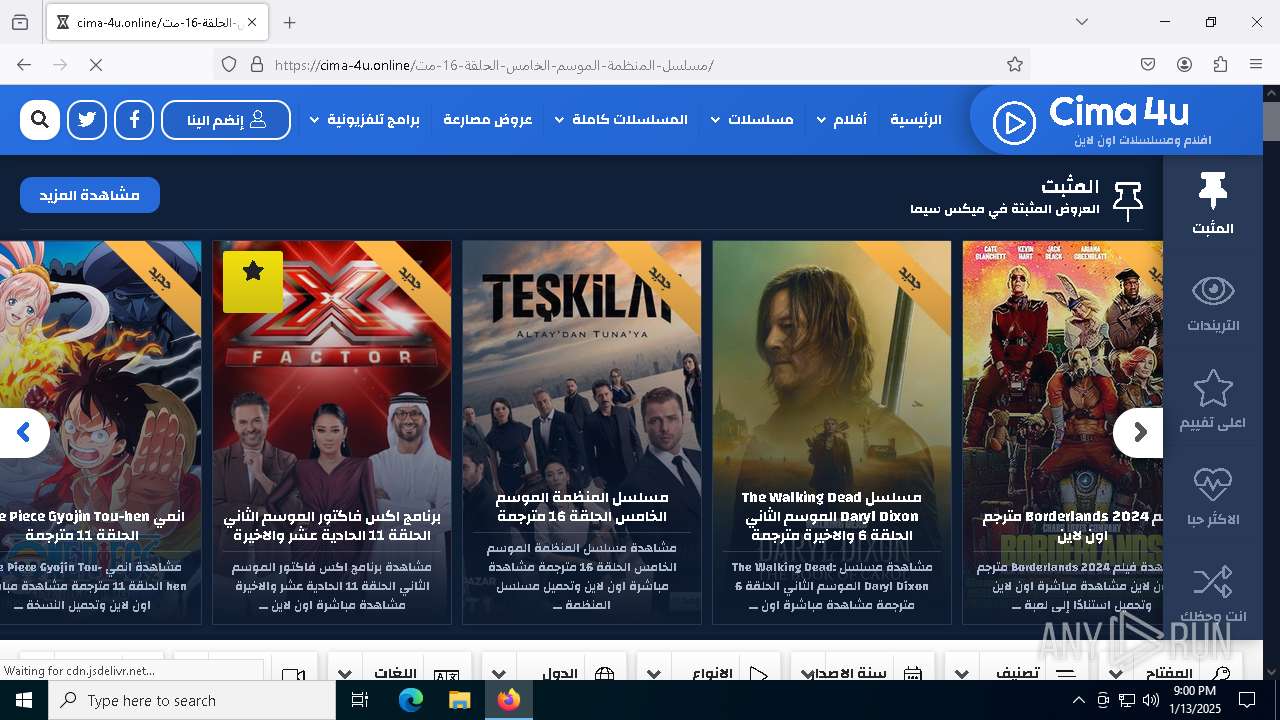The image size is (1280, 720).
Task: Click the برنامج اكس فاكتور title link
Action: [332, 526]
